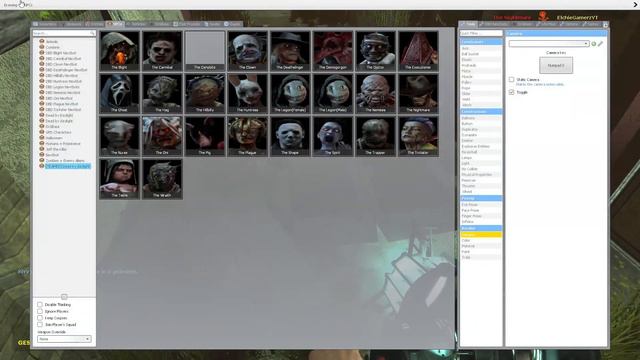Click the blank Cenobite NPC tile

tap(205, 51)
